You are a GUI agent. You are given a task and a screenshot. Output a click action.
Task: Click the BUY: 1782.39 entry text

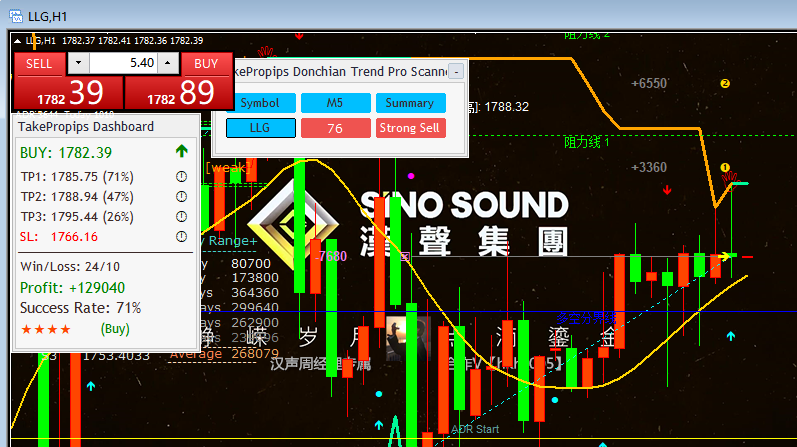66,153
